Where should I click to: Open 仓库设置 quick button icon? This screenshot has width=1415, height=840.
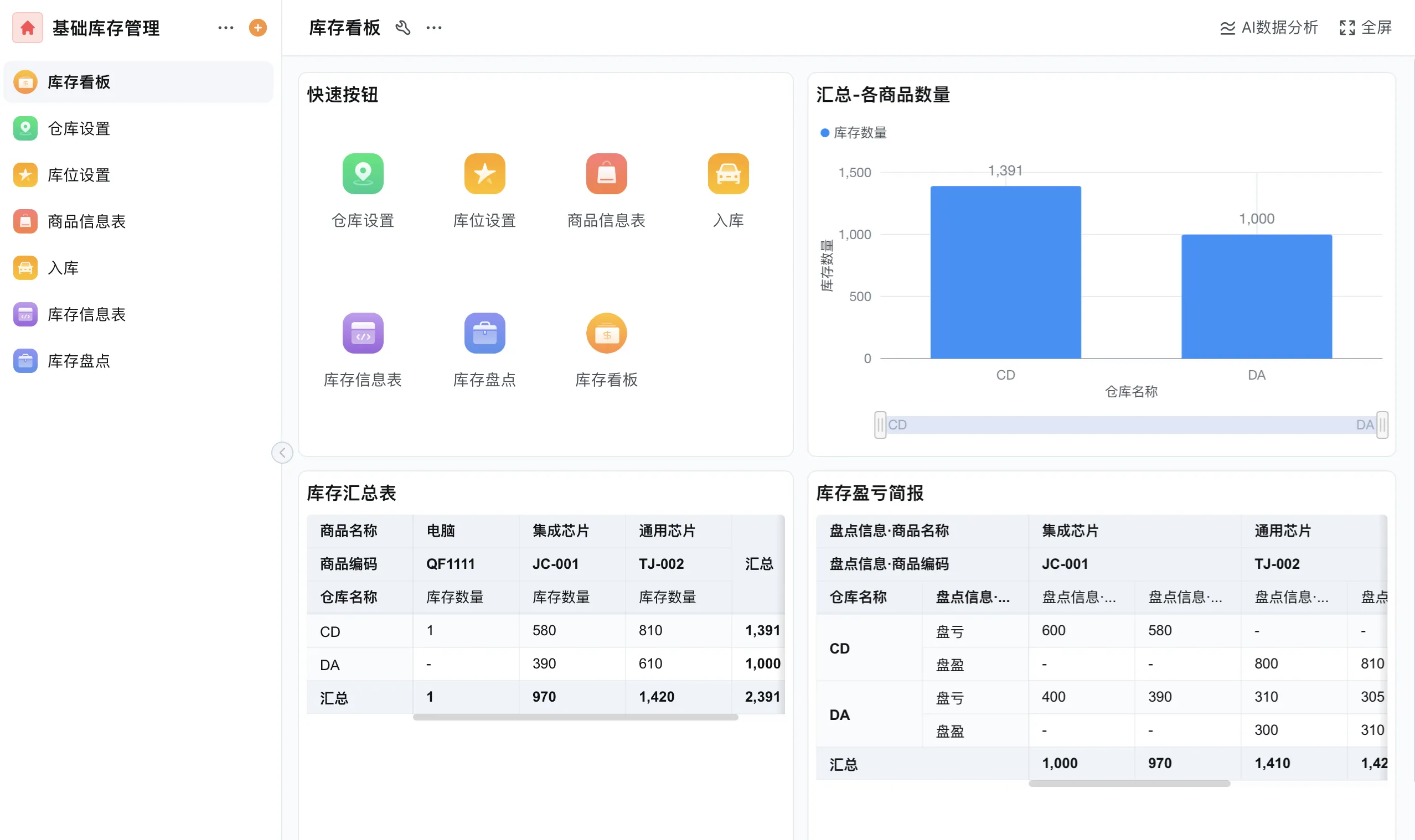coord(363,174)
